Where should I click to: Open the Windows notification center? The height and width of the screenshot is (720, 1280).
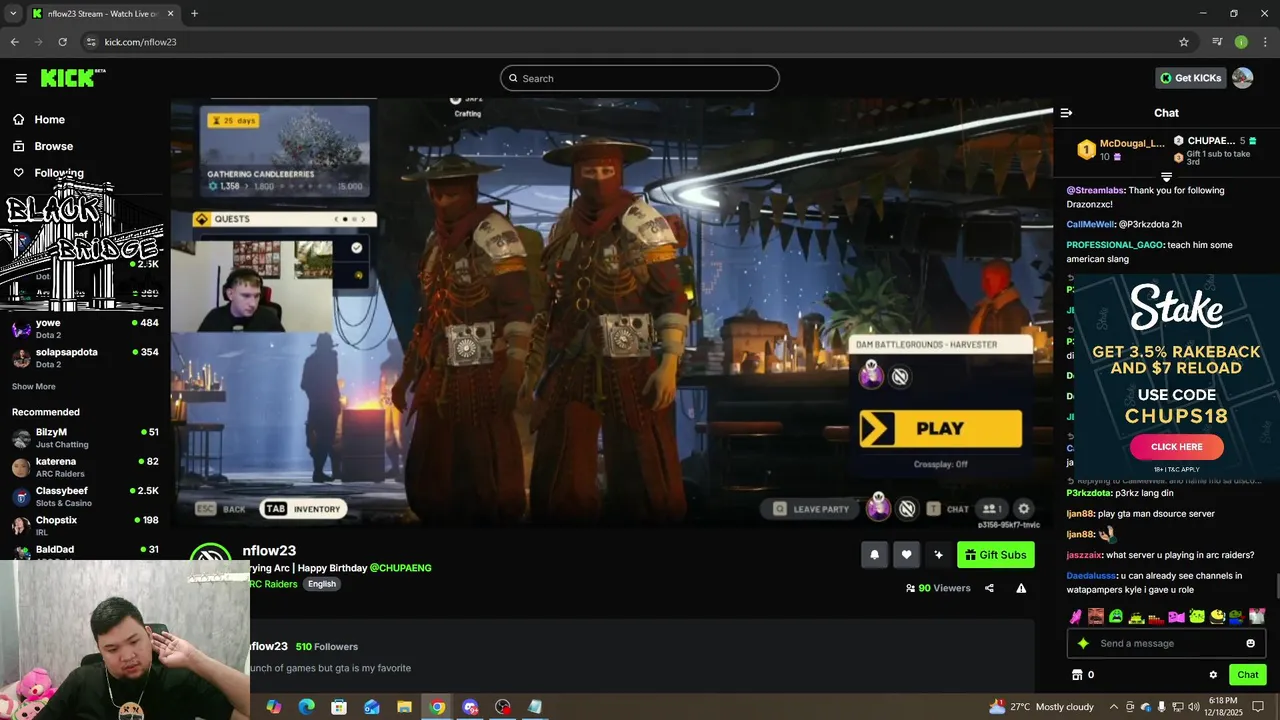[1258, 707]
